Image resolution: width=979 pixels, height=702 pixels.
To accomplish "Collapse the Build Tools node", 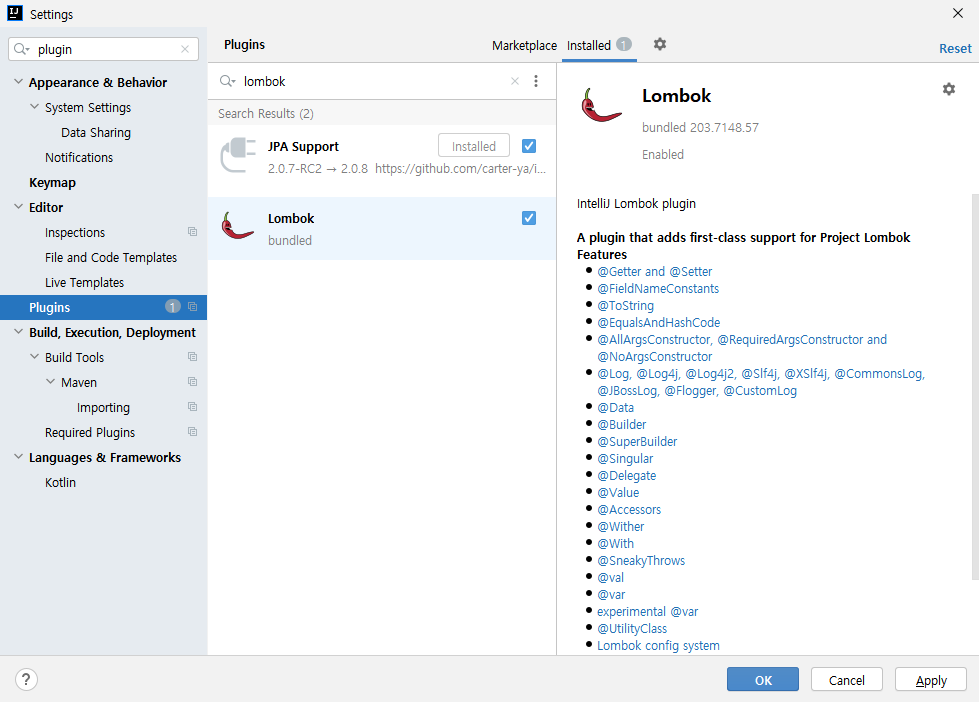I will pyautogui.click(x=34, y=357).
